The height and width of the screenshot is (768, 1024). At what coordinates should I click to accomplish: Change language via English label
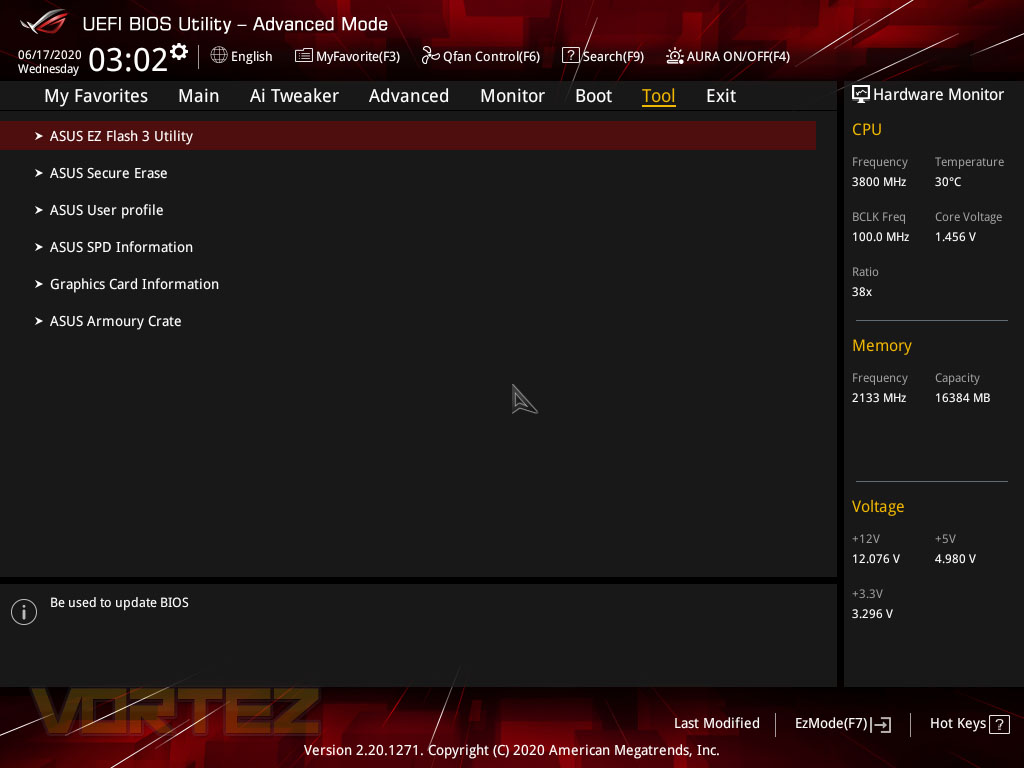click(x=251, y=56)
